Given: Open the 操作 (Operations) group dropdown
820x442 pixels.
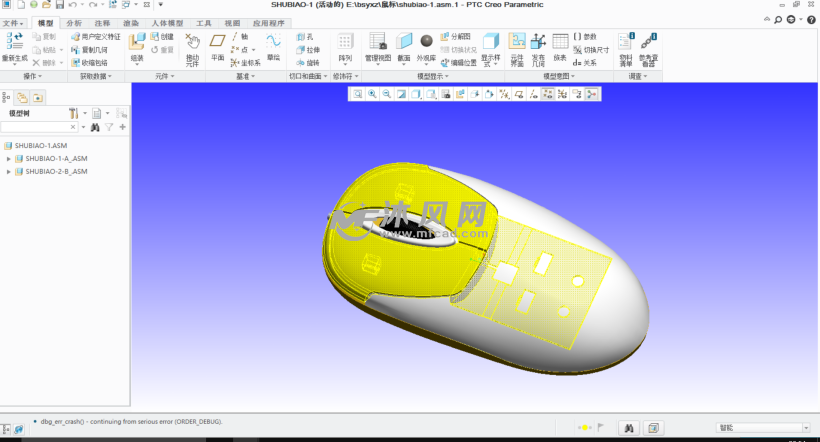Looking at the screenshot, I should [x=33, y=76].
